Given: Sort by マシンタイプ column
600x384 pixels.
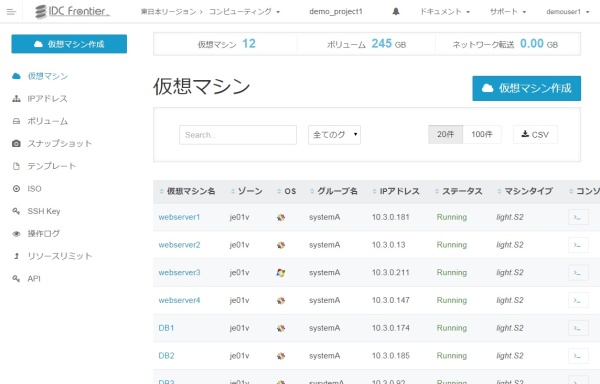Looking at the screenshot, I should (x=525, y=191).
